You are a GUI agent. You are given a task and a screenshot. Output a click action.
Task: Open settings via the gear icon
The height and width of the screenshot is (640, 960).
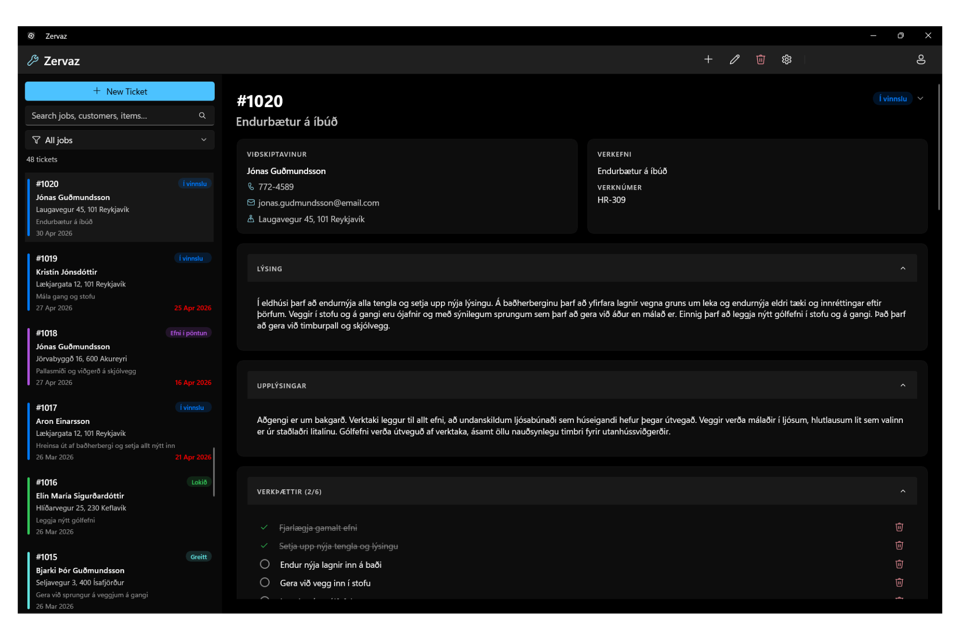pyautogui.click(x=787, y=59)
